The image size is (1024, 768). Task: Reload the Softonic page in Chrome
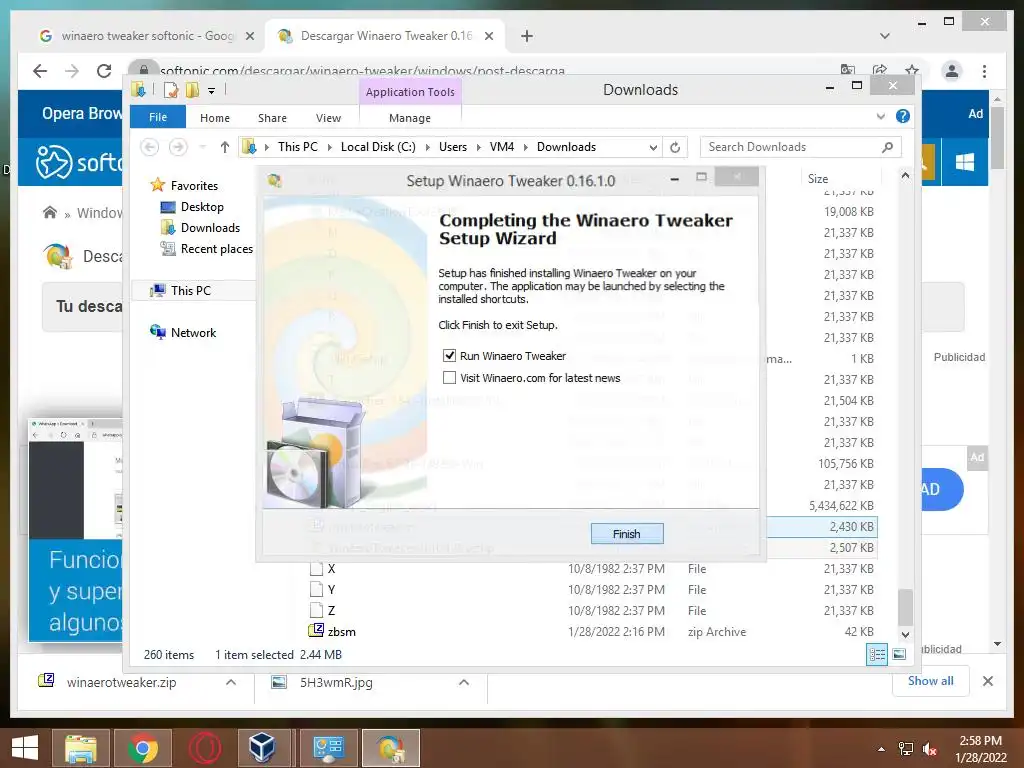pyautogui.click(x=104, y=71)
